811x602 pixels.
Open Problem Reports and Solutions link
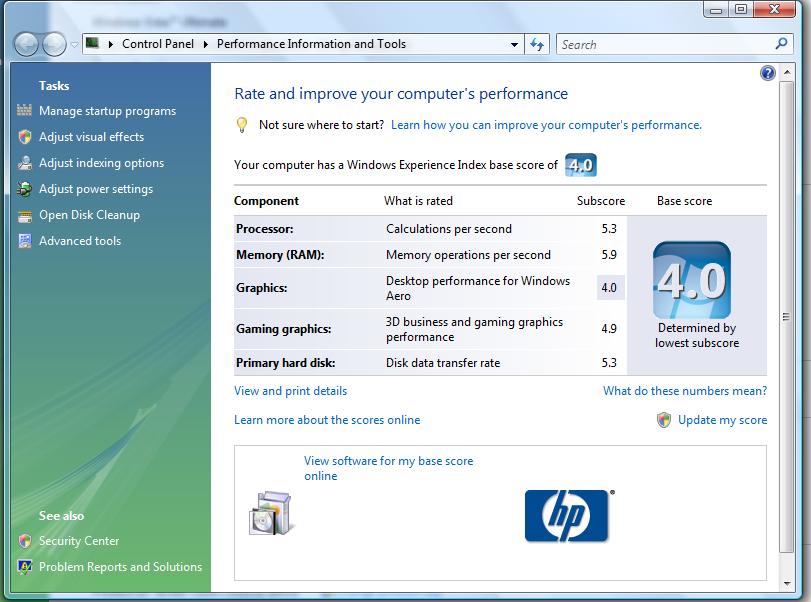pos(121,567)
